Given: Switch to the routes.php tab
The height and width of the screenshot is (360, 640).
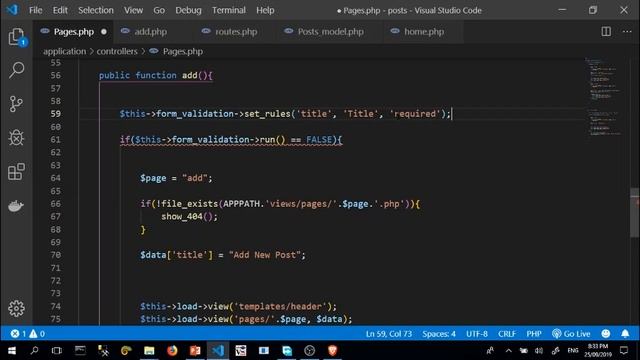Looking at the screenshot, I should click(236, 31).
